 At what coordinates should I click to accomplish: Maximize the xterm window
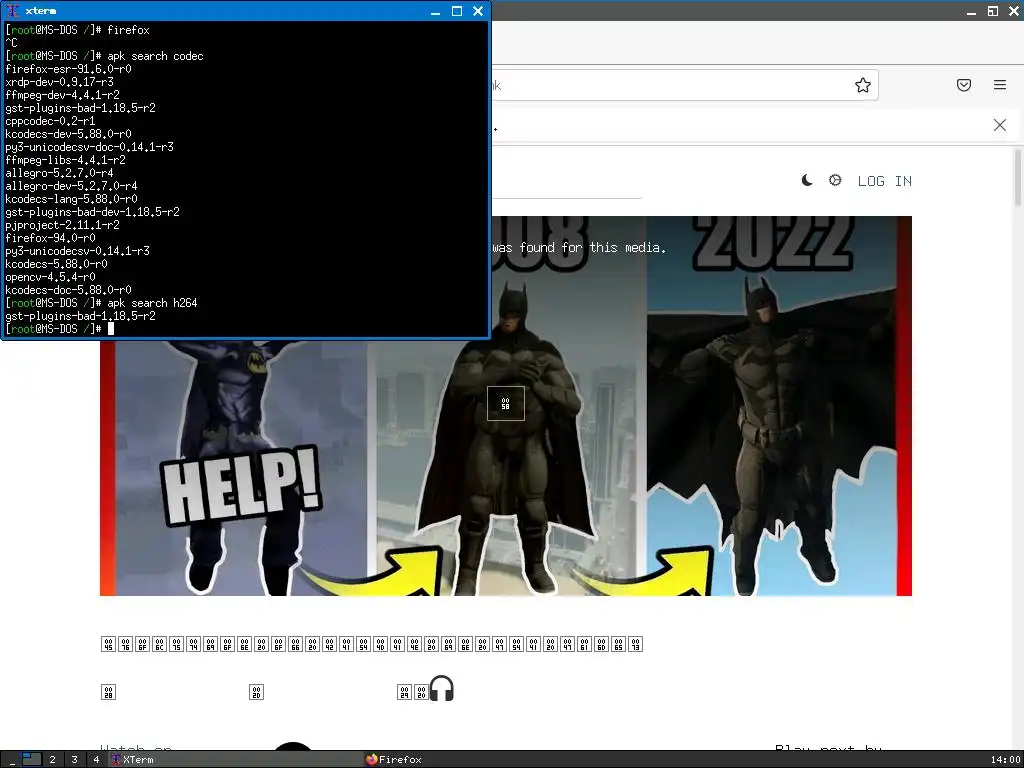[457, 11]
